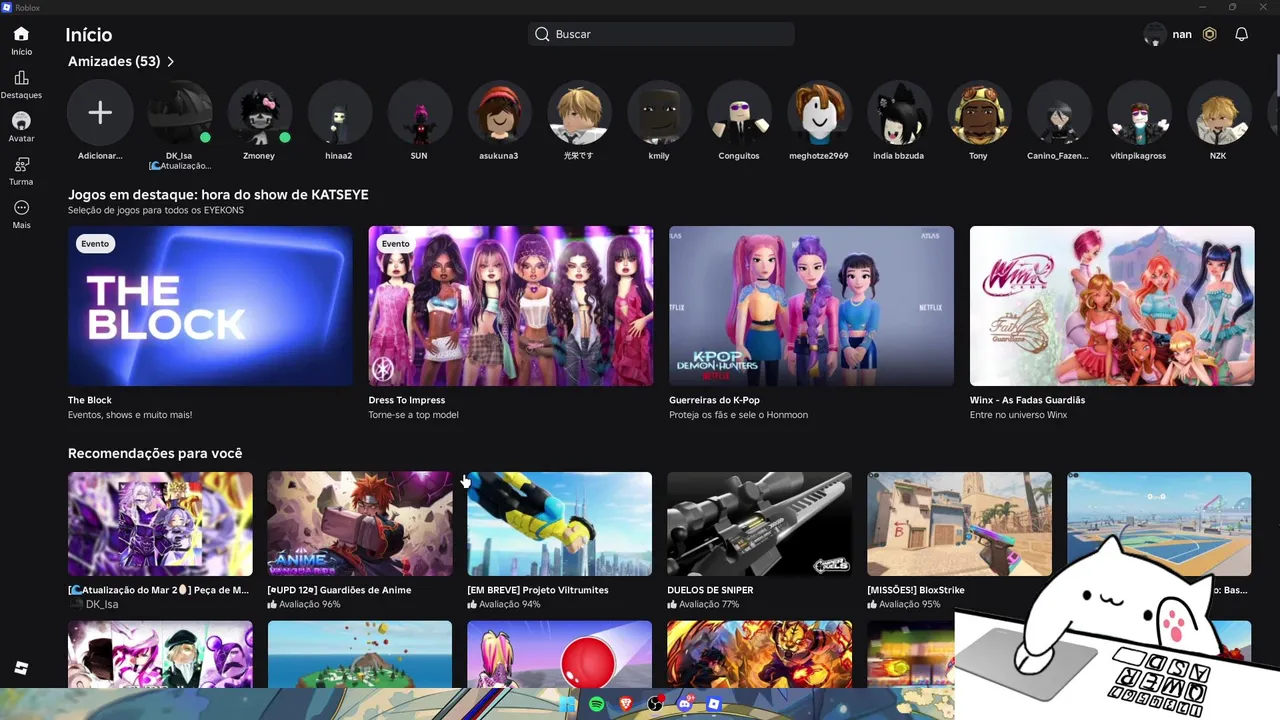Open the nan profile avatar

pos(1155,34)
